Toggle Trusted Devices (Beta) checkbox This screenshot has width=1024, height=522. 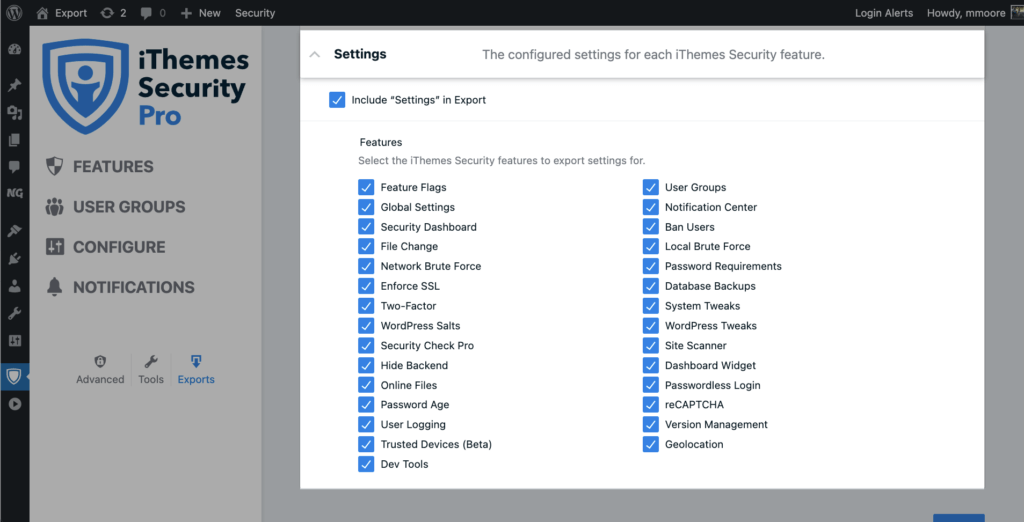(x=366, y=444)
